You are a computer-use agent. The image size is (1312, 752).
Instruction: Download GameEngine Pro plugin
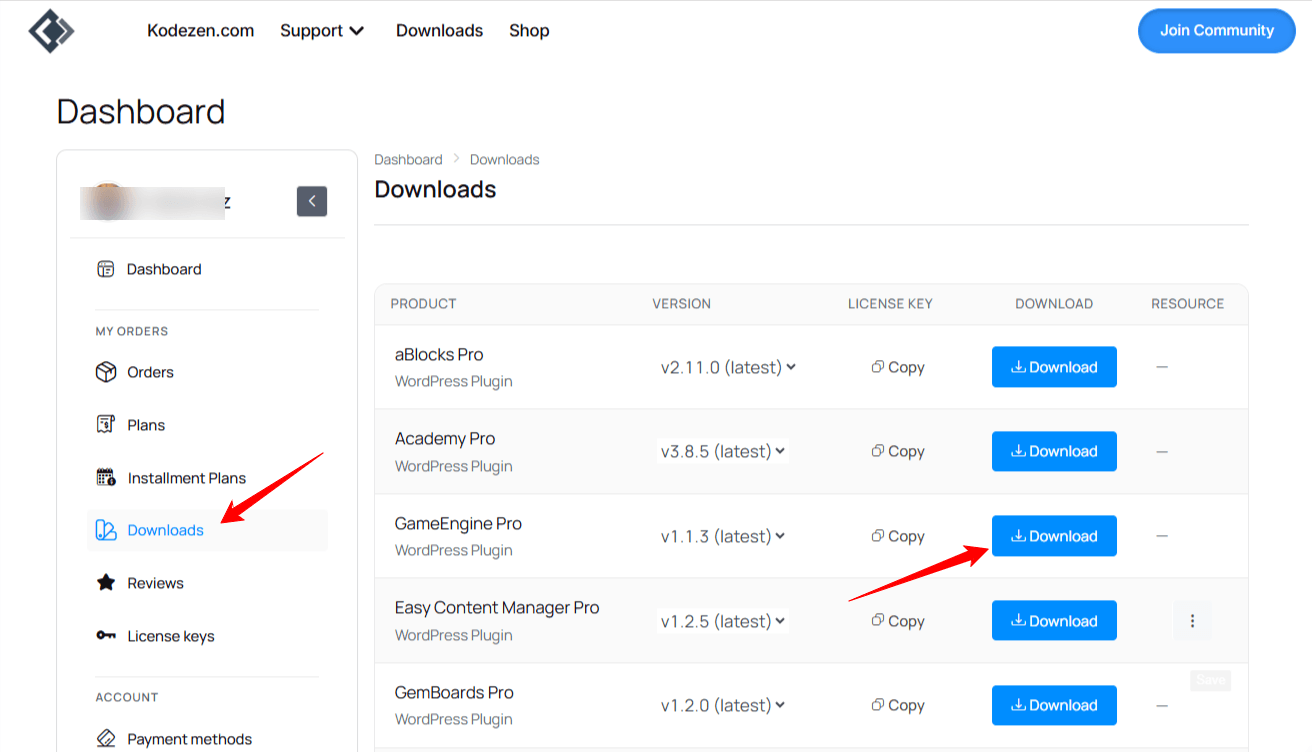[x=1054, y=536]
